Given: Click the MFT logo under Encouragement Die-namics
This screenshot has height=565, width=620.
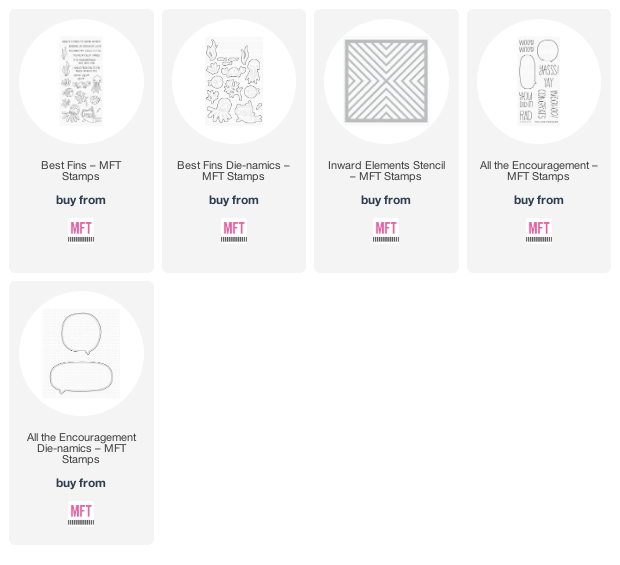Looking at the screenshot, I should [81, 514].
